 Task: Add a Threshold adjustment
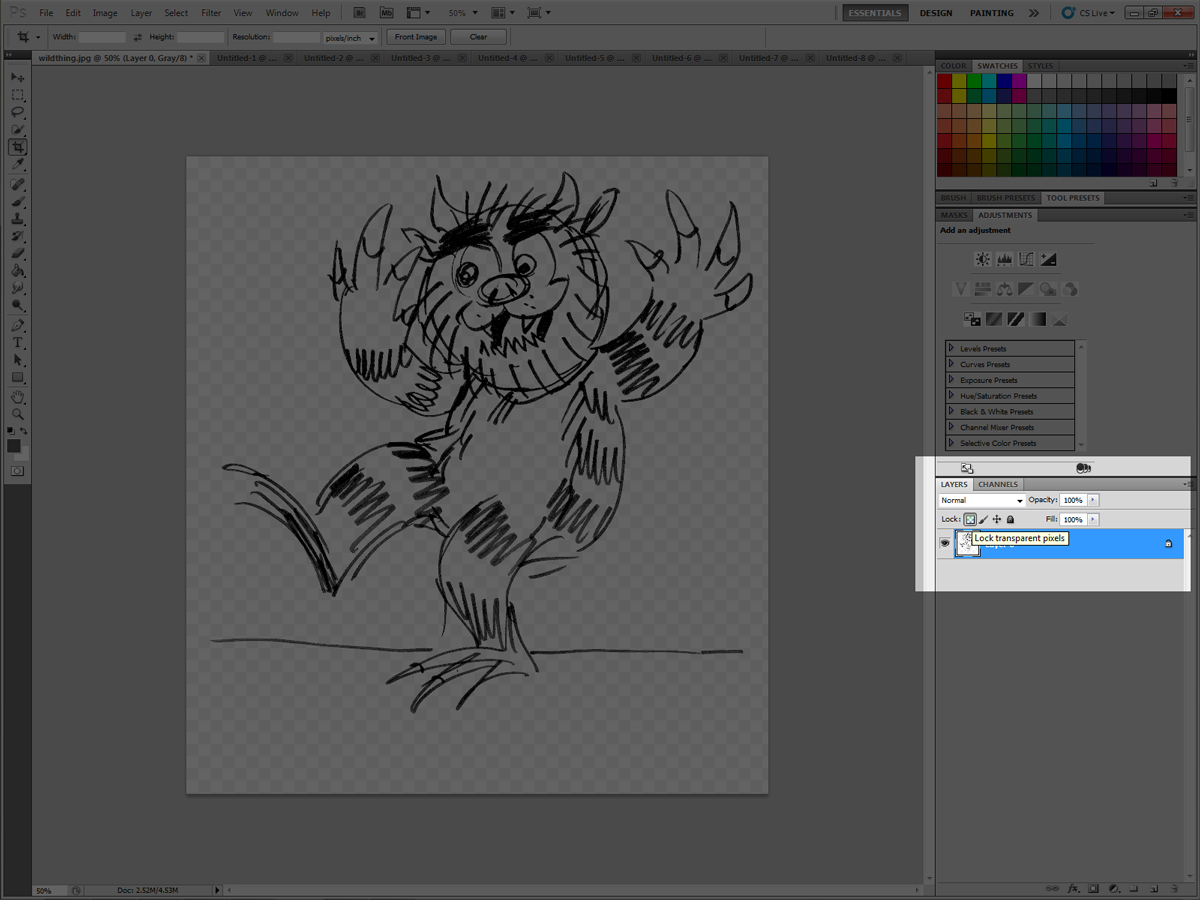click(1016, 319)
